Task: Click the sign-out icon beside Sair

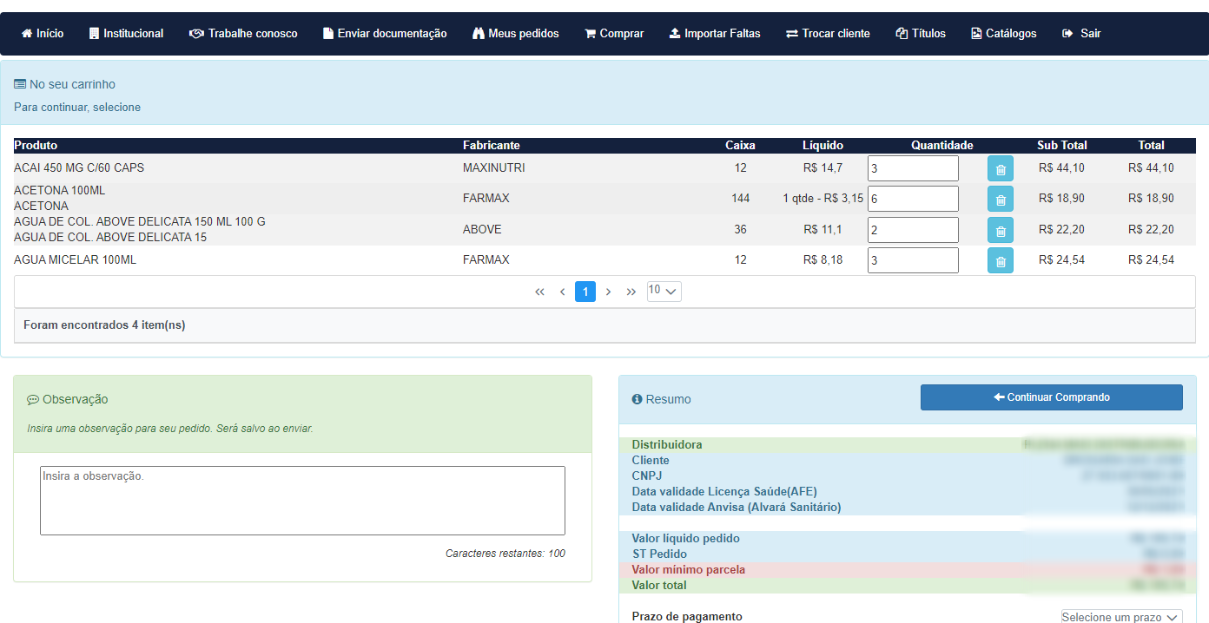Action: click(1068, 33)
